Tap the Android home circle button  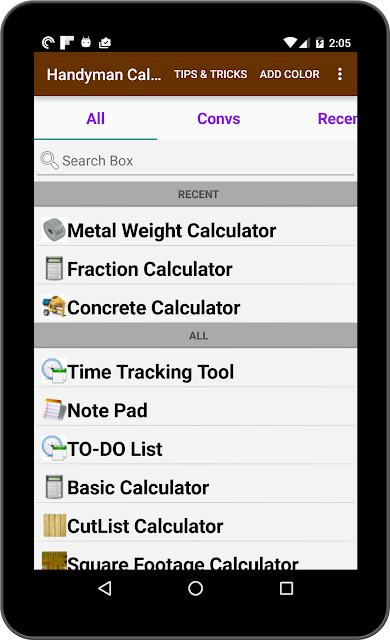point(195,588)
